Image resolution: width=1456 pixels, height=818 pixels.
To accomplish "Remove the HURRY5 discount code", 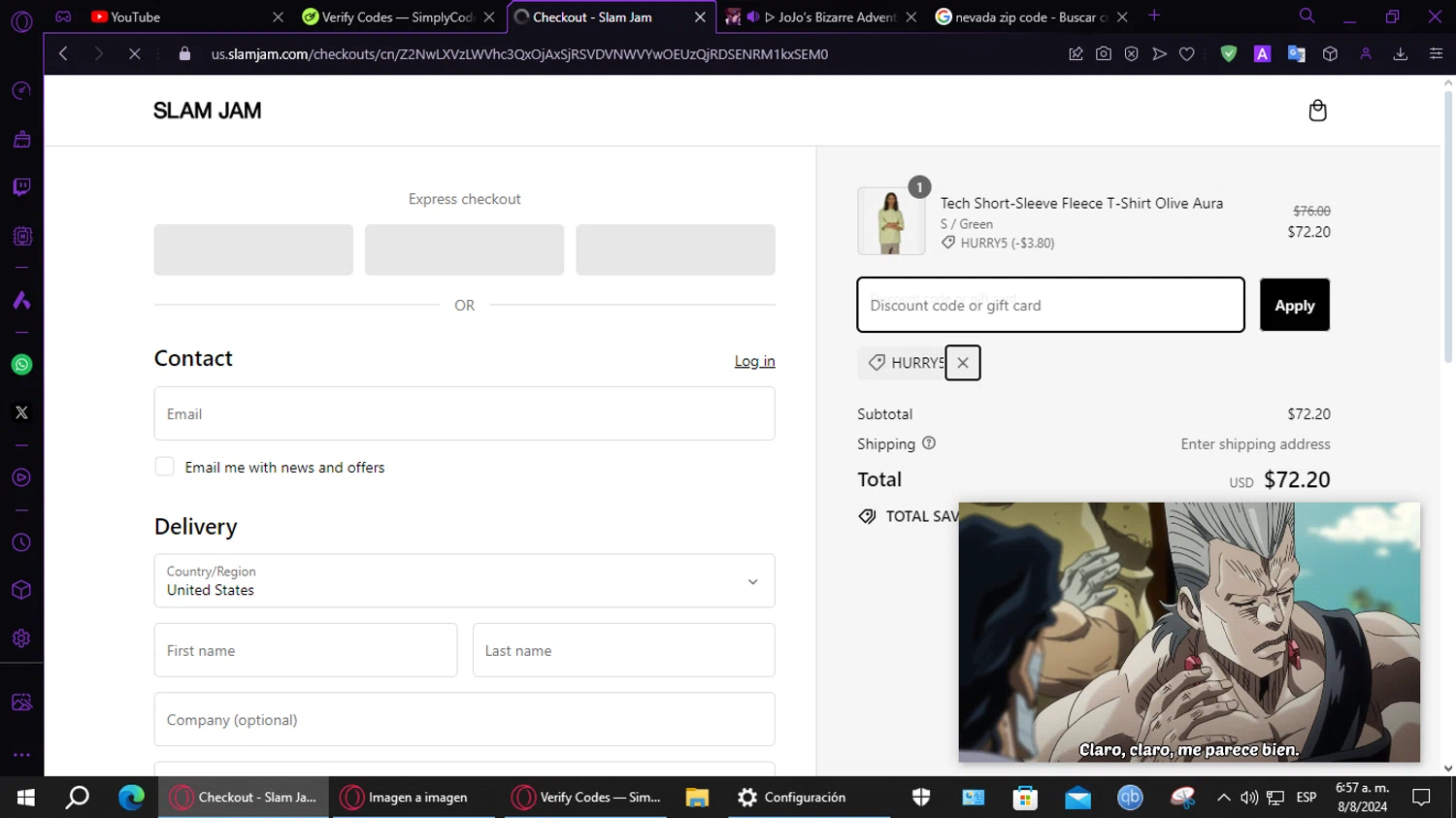I will [x=963, y=363].
